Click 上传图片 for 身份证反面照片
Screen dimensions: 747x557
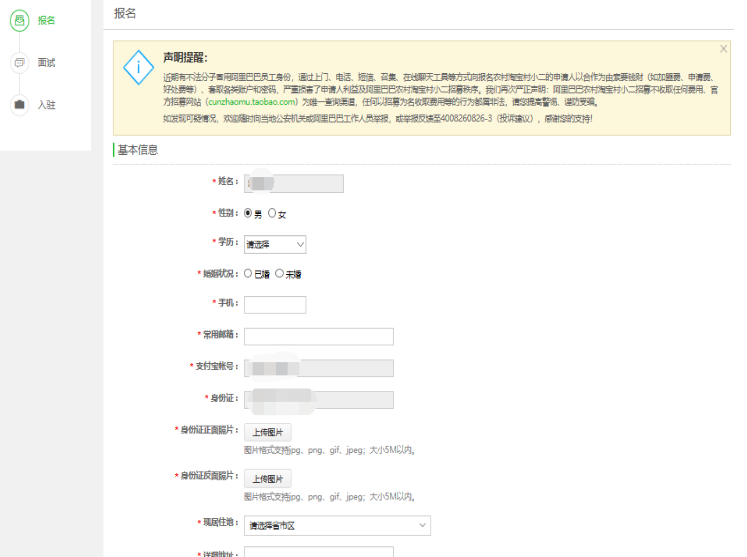point(267,479)
